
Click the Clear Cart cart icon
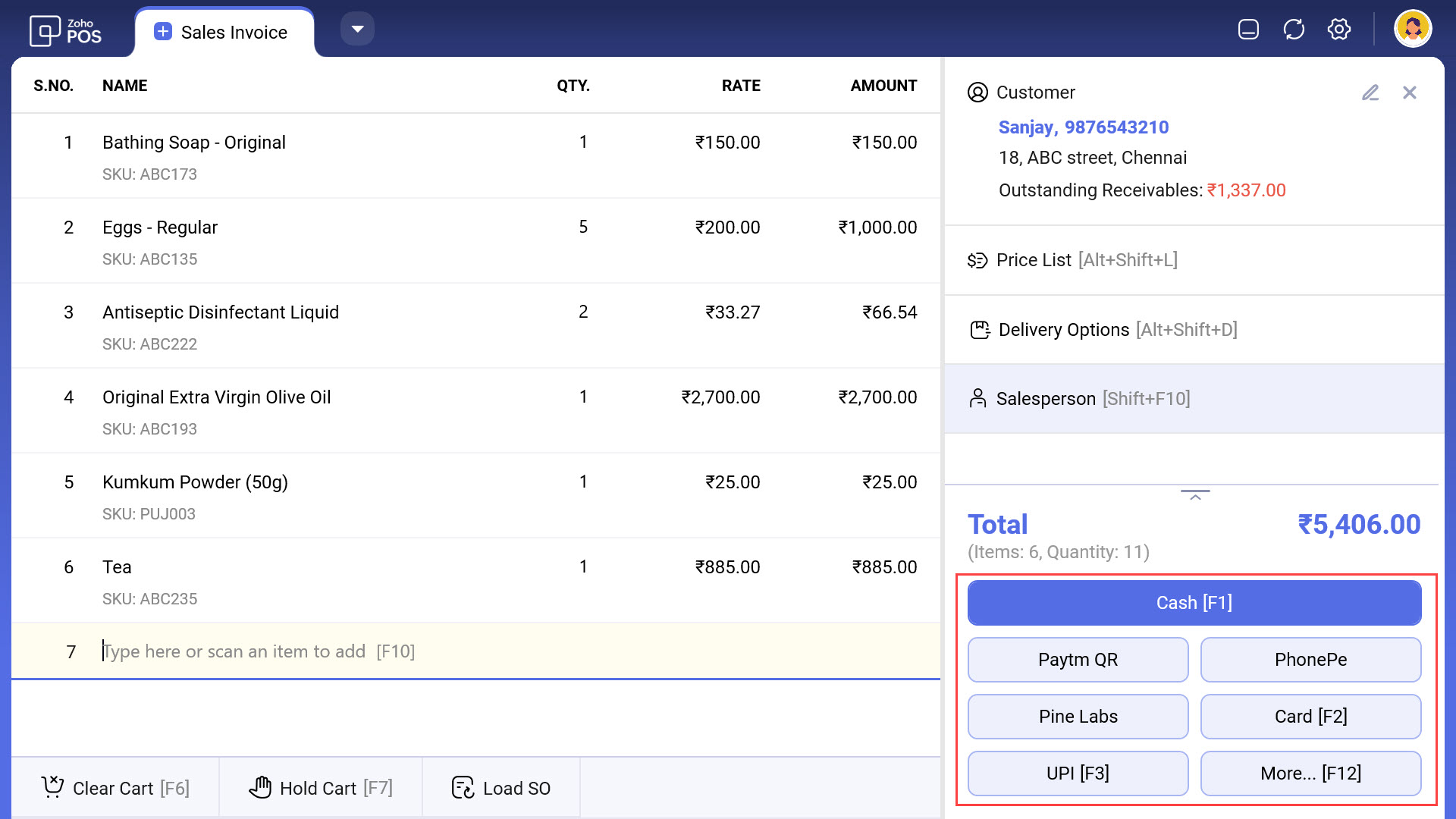pyautogui.click(x=52, y=787)
